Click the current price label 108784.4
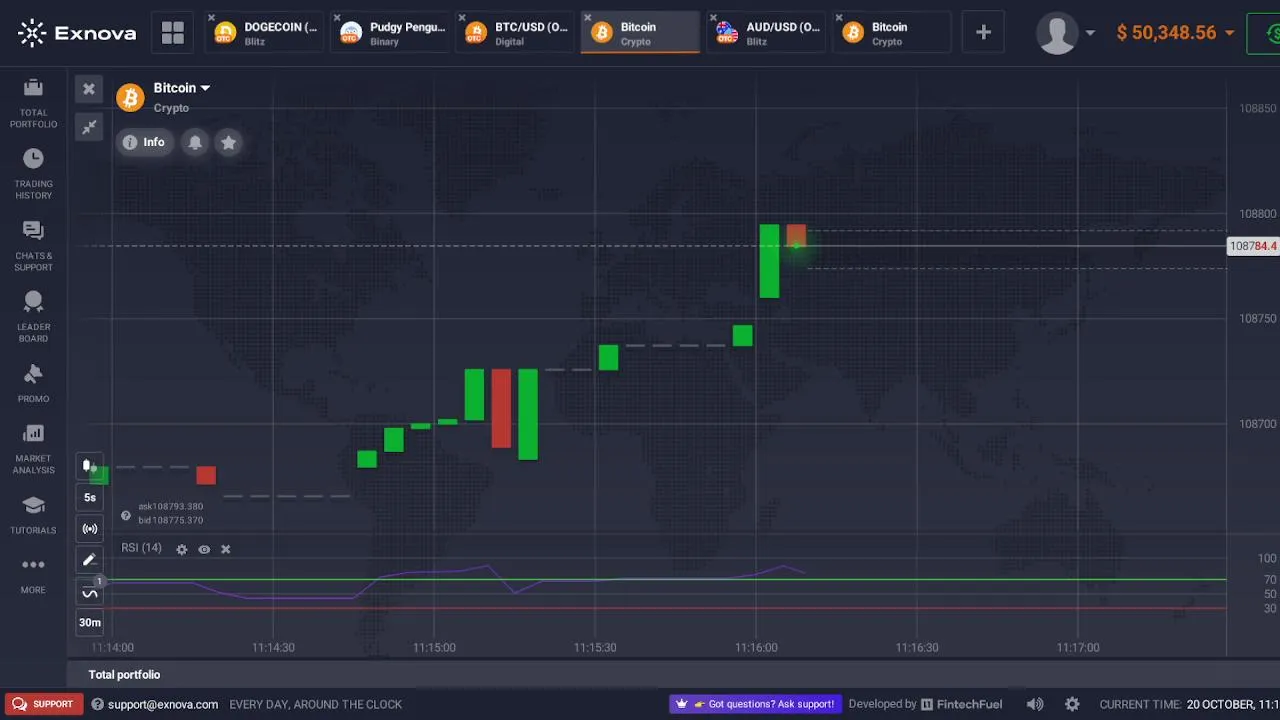Screen dimensions: 1280x720 1253,246
